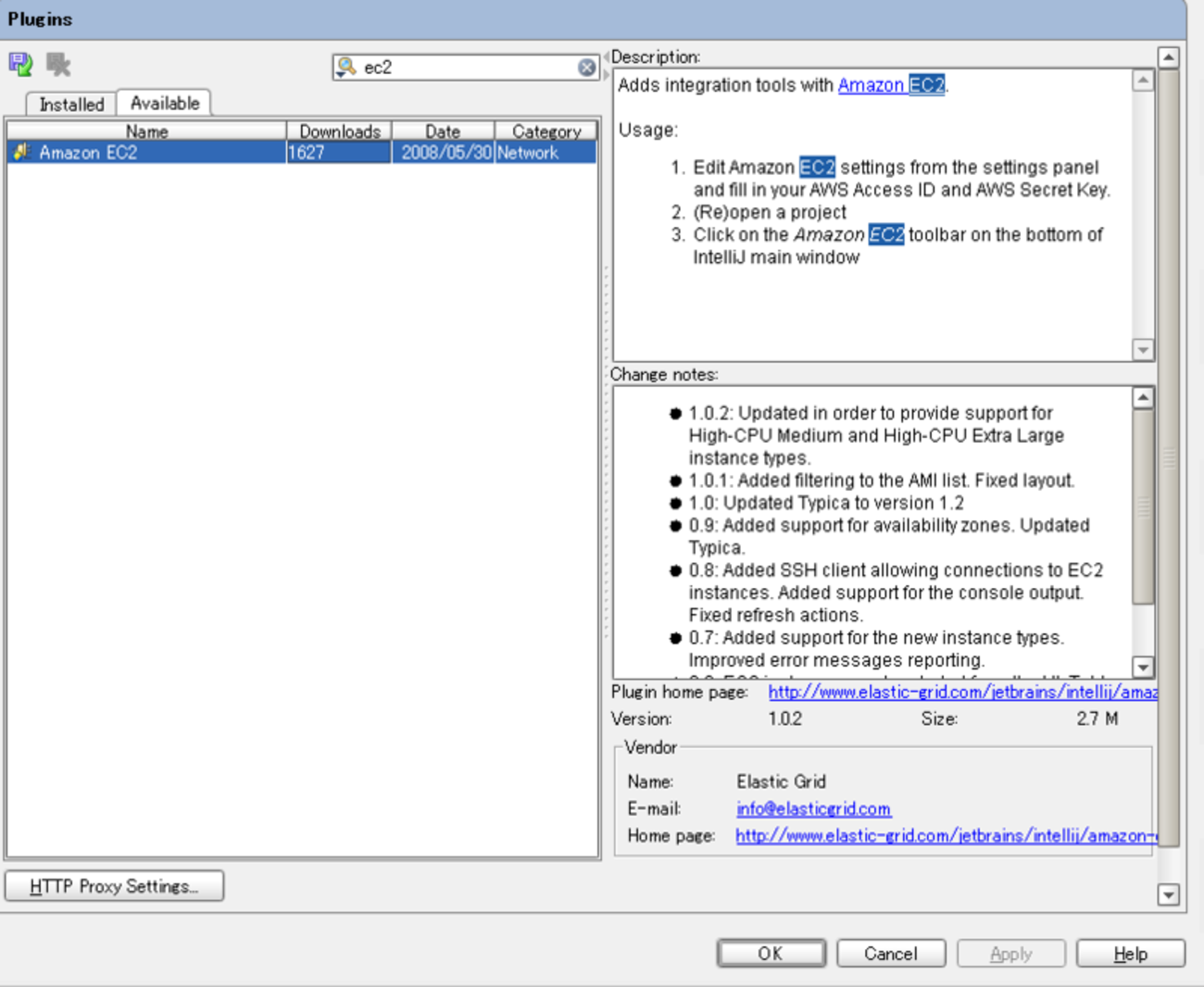The width and height of the screenshot is (1204, 987).
Task: Click the Cancel button
Action: click(891, 954)
